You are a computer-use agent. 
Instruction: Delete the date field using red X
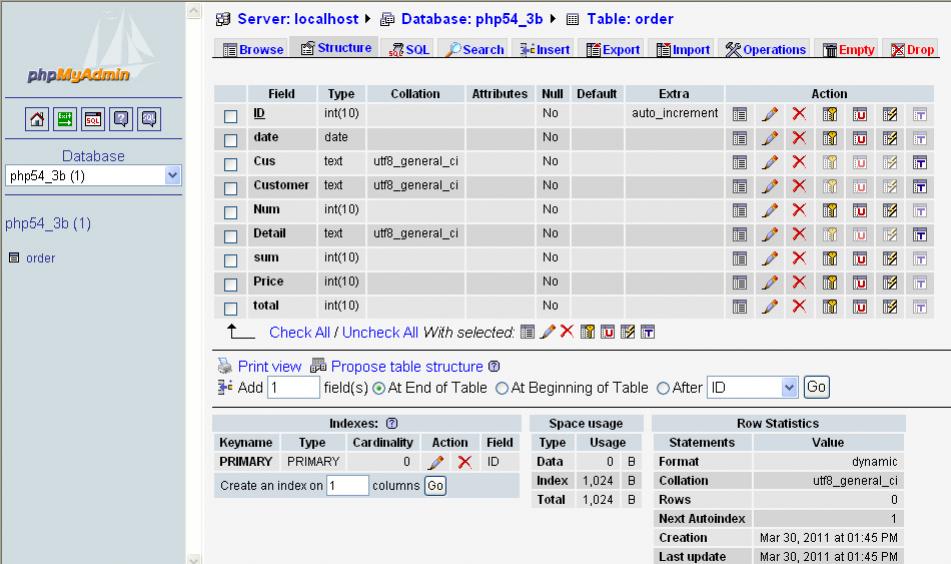(800, 138)
